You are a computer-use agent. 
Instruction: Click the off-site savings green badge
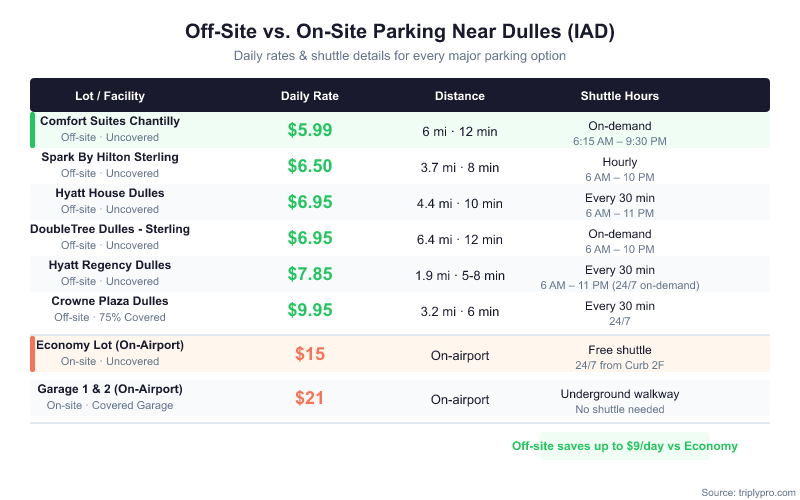click(624, 446)
